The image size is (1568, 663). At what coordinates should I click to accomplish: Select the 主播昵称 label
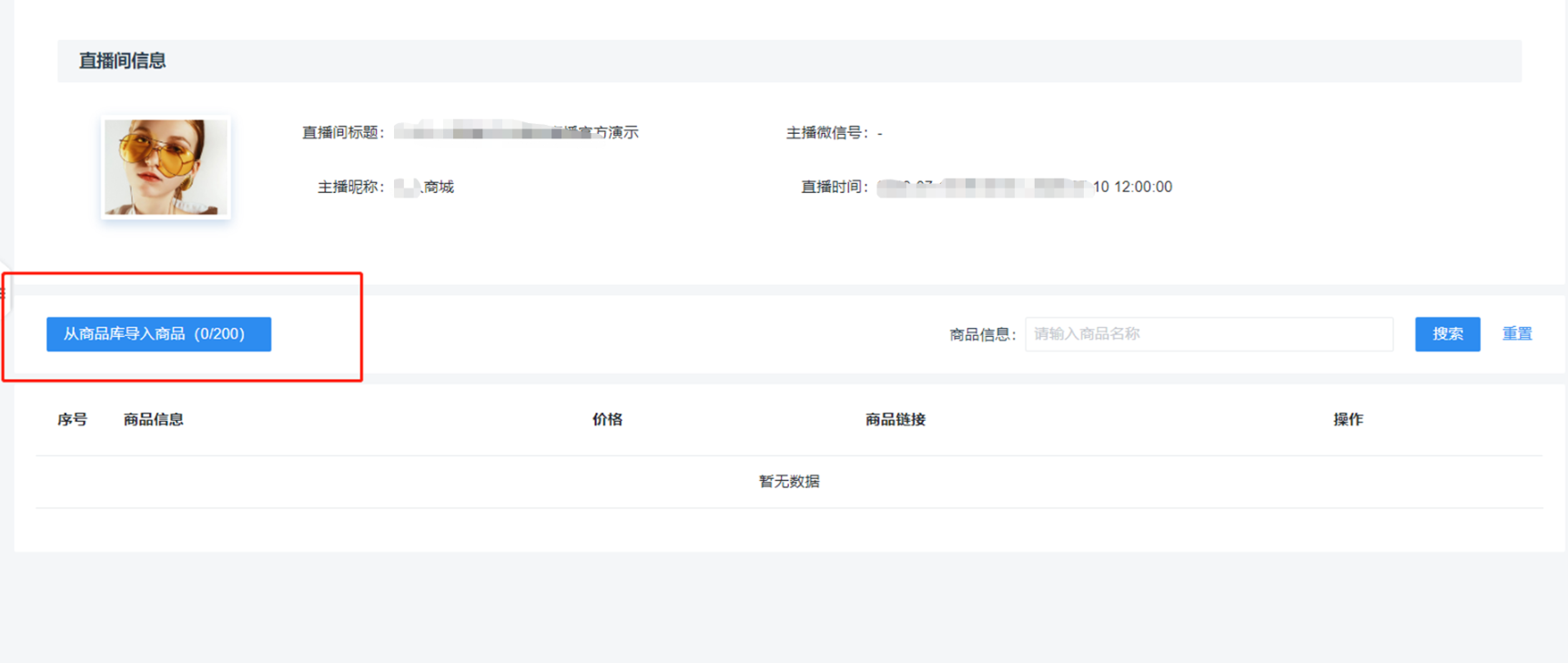click(x=350, y=188)
